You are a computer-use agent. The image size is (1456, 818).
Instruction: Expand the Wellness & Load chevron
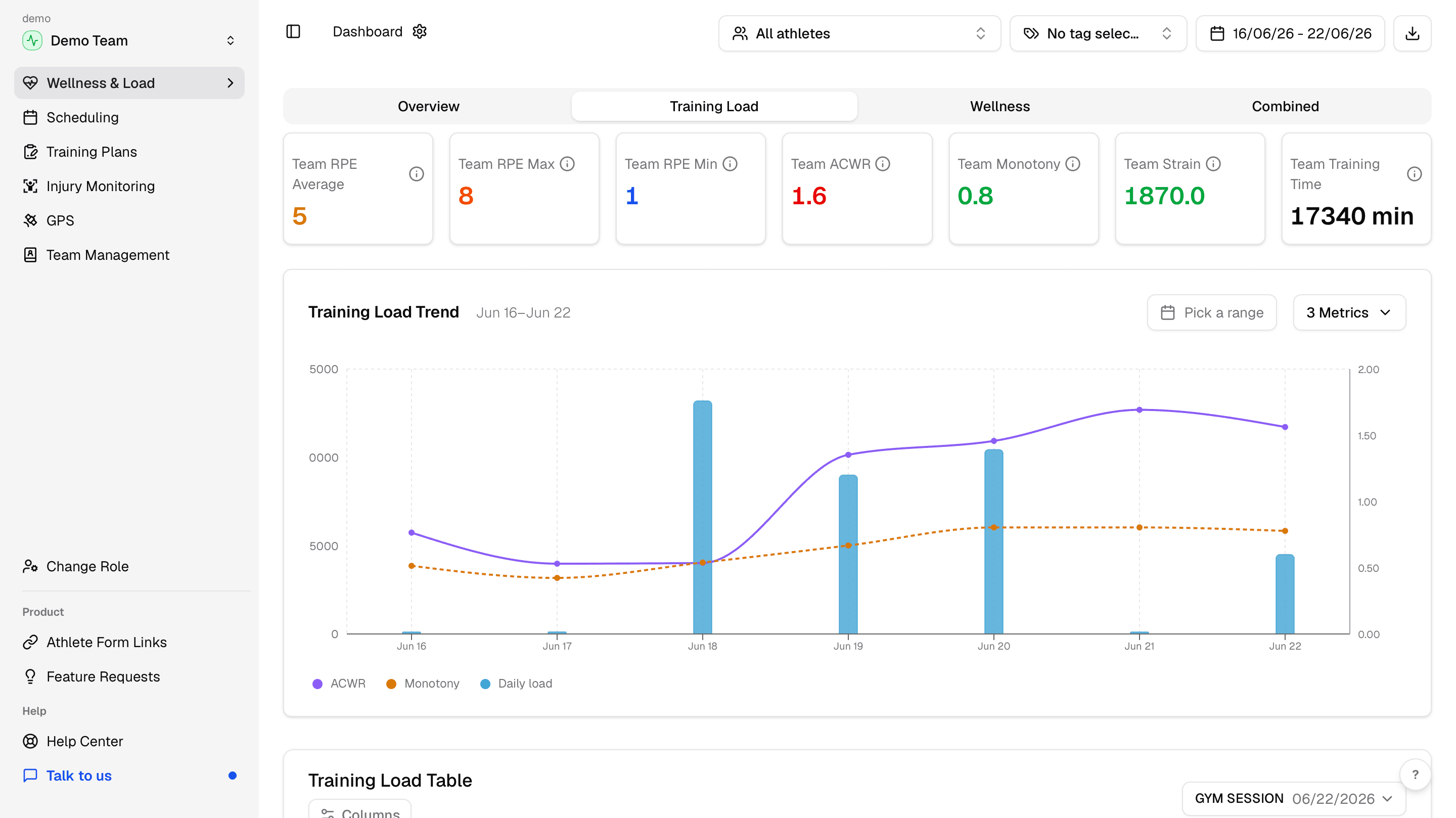[x=230, y=83]
